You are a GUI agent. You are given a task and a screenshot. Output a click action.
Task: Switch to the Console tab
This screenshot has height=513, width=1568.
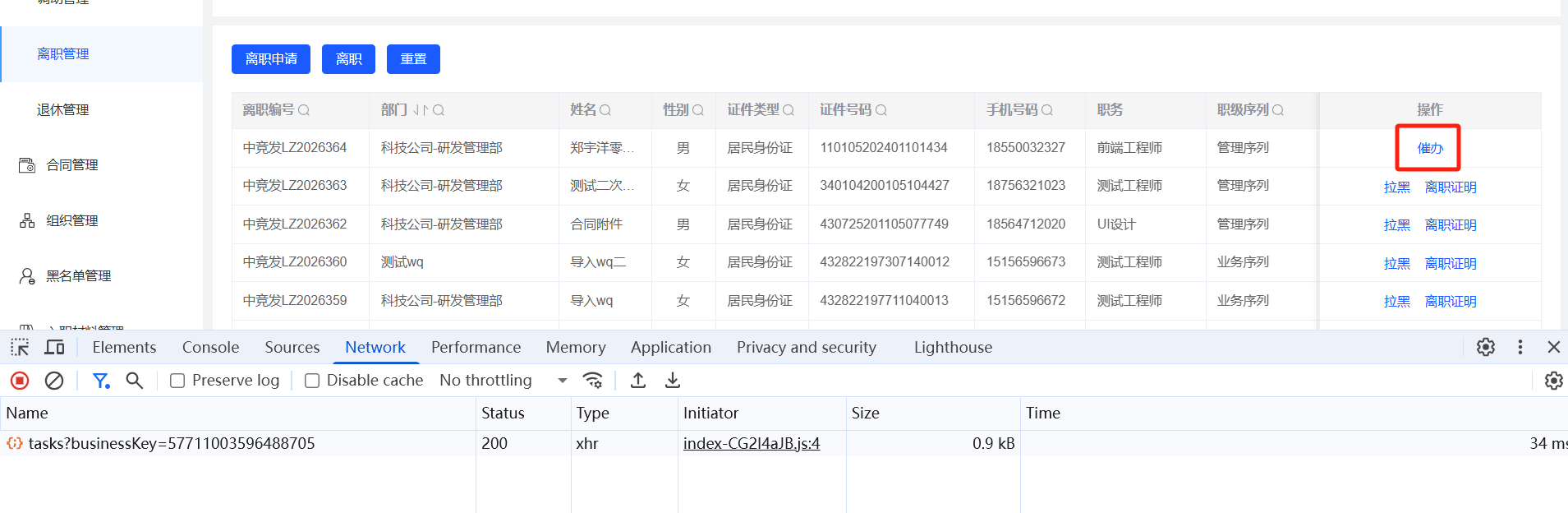point(210,348)
